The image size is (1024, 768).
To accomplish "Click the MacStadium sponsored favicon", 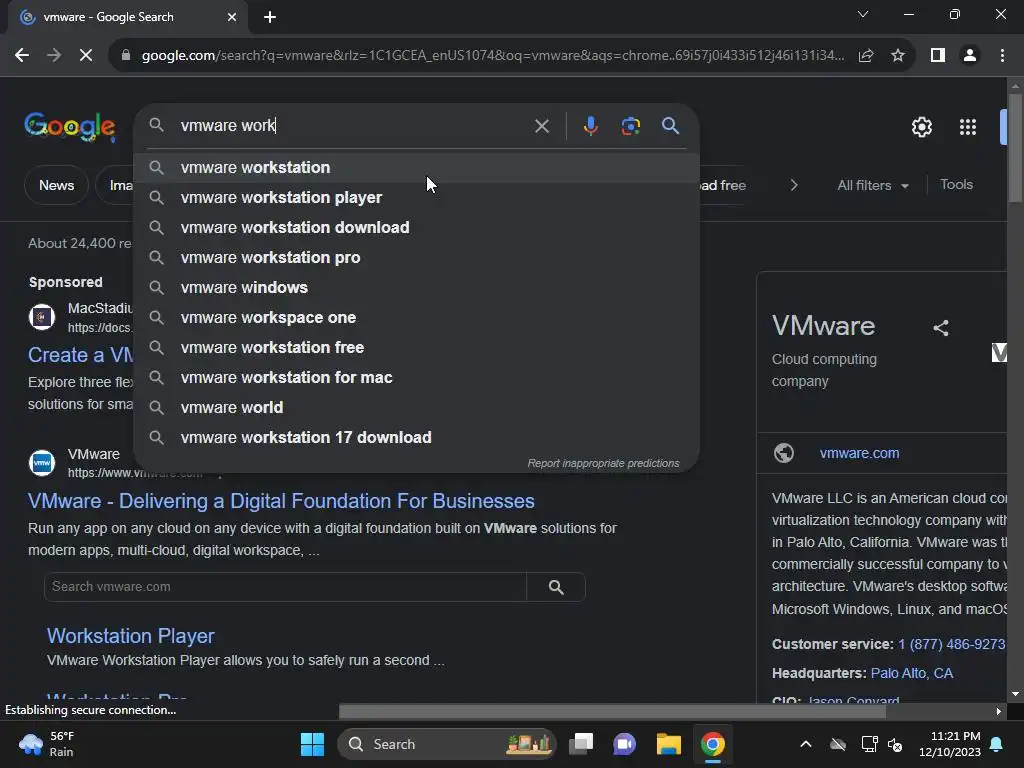I will click(x=42, y=317).
